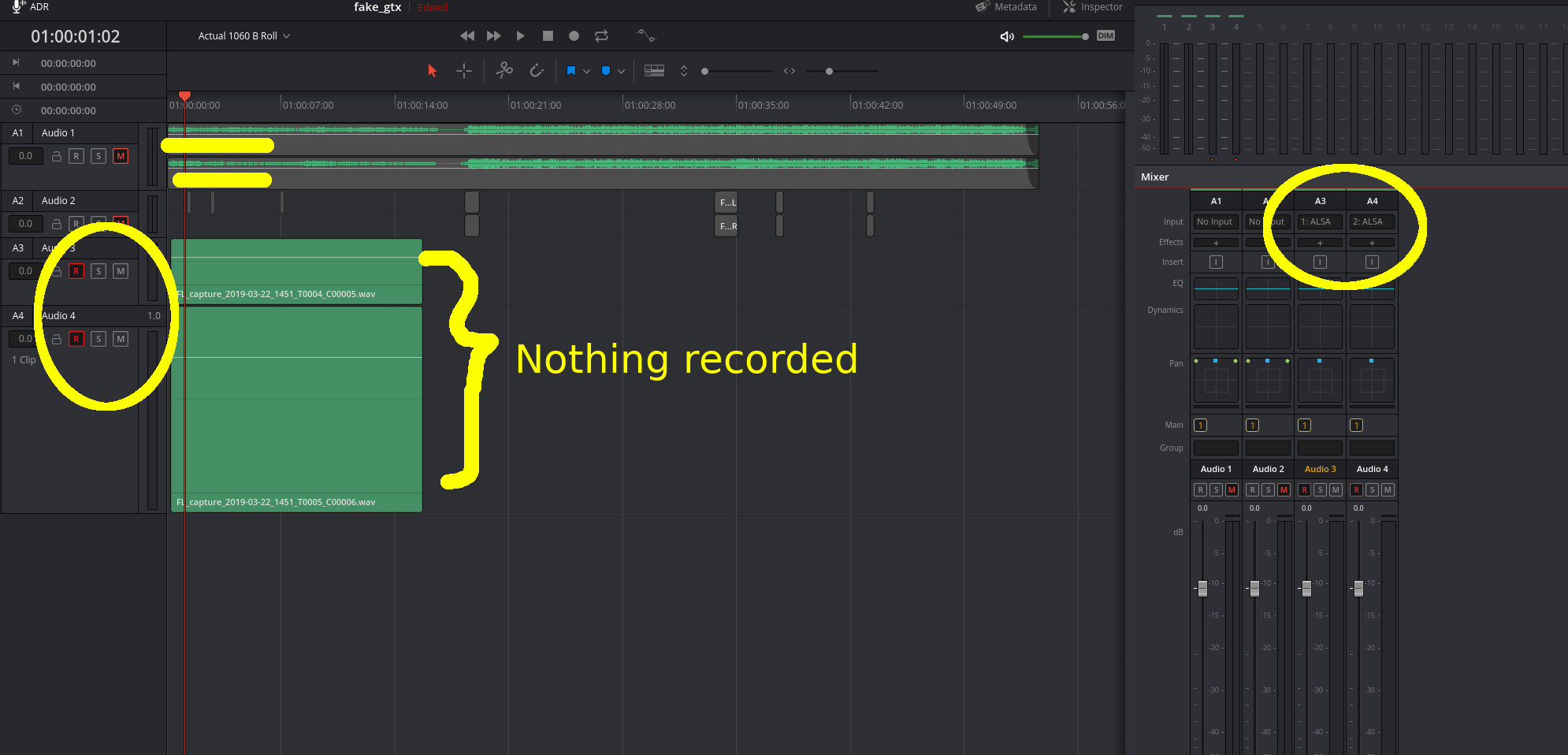Mute monitoring via the speaker icon
The height and width of the screenshot is (755, 1568).
[1007, 36]
